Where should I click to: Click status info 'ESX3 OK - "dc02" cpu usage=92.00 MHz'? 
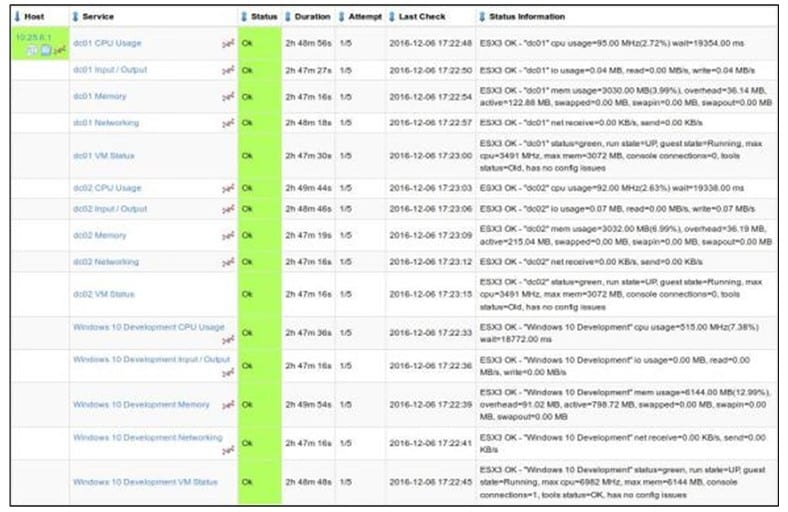point(612,188)
